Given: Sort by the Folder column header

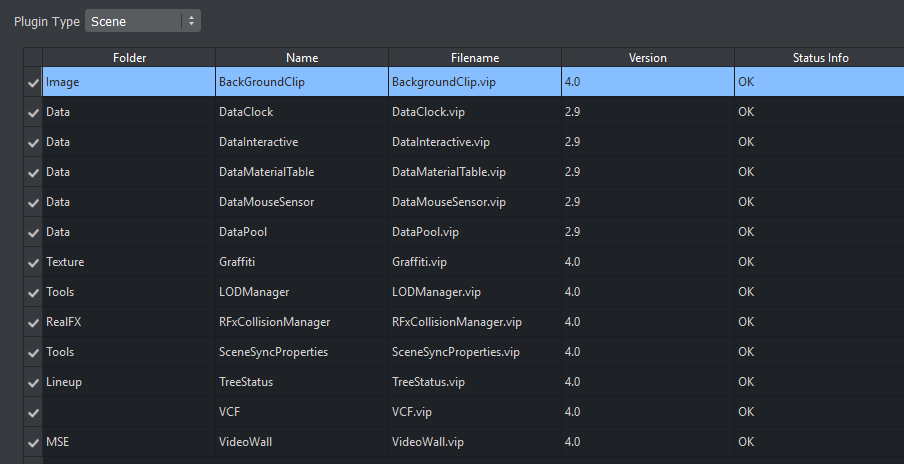Looking at the screenshot, I should 129,58.
